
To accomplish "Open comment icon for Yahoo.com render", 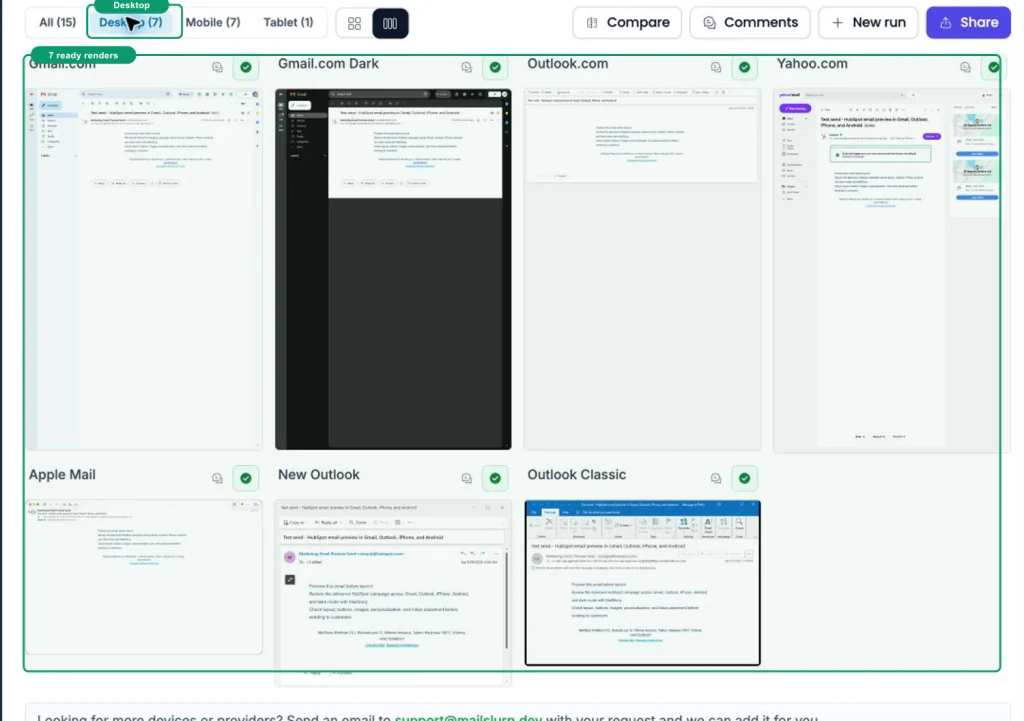I will click(965, 67).
